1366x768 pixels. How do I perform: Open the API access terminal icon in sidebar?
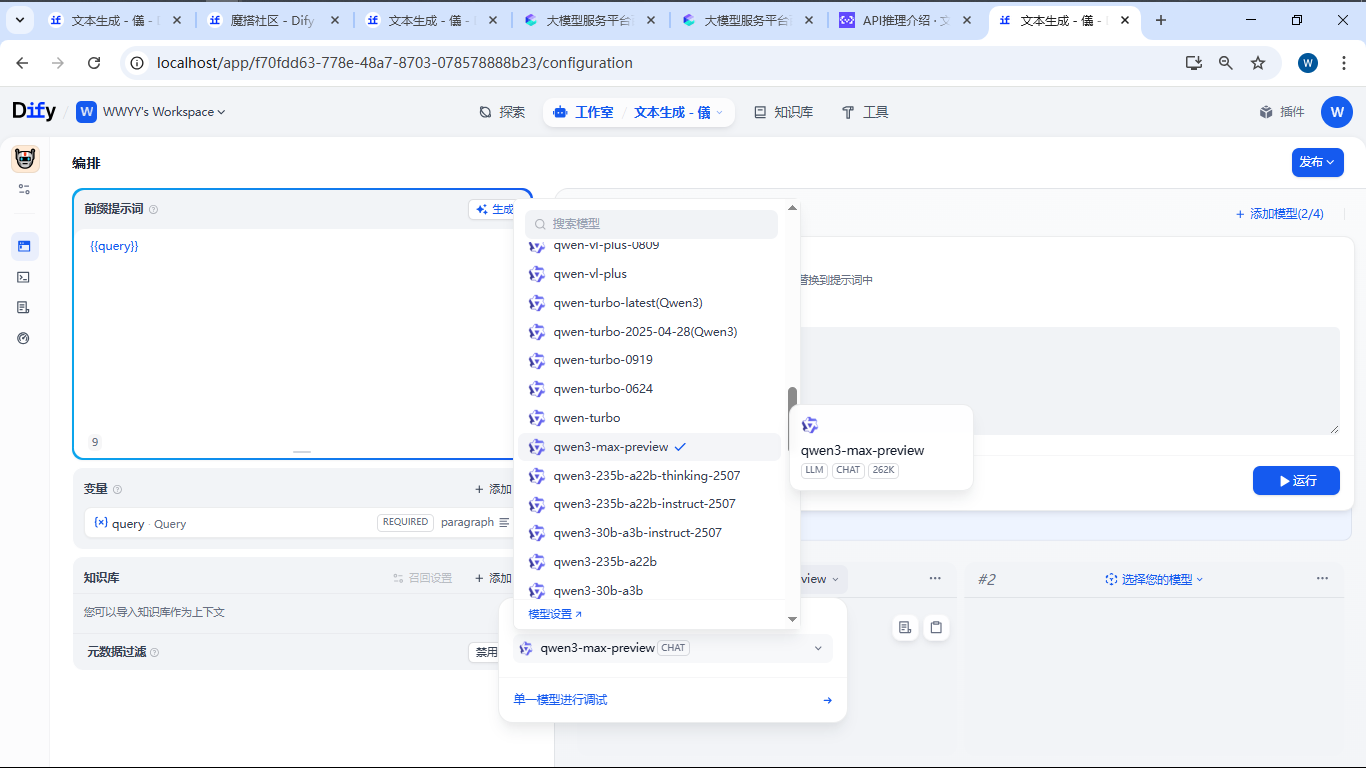pyautogui.click(x=24, y=277)
